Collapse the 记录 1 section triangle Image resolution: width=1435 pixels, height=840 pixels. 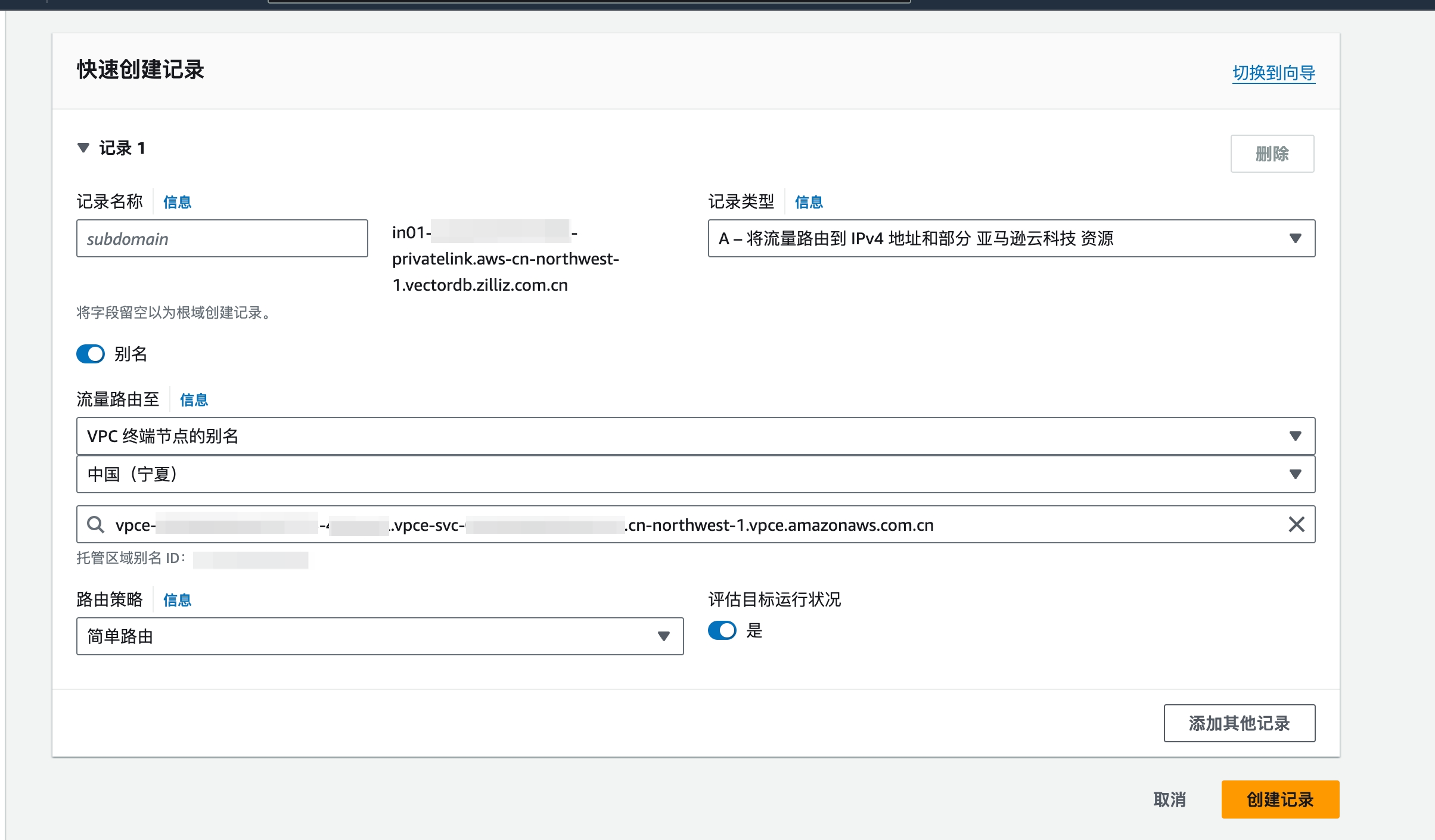tap(83, 148)
